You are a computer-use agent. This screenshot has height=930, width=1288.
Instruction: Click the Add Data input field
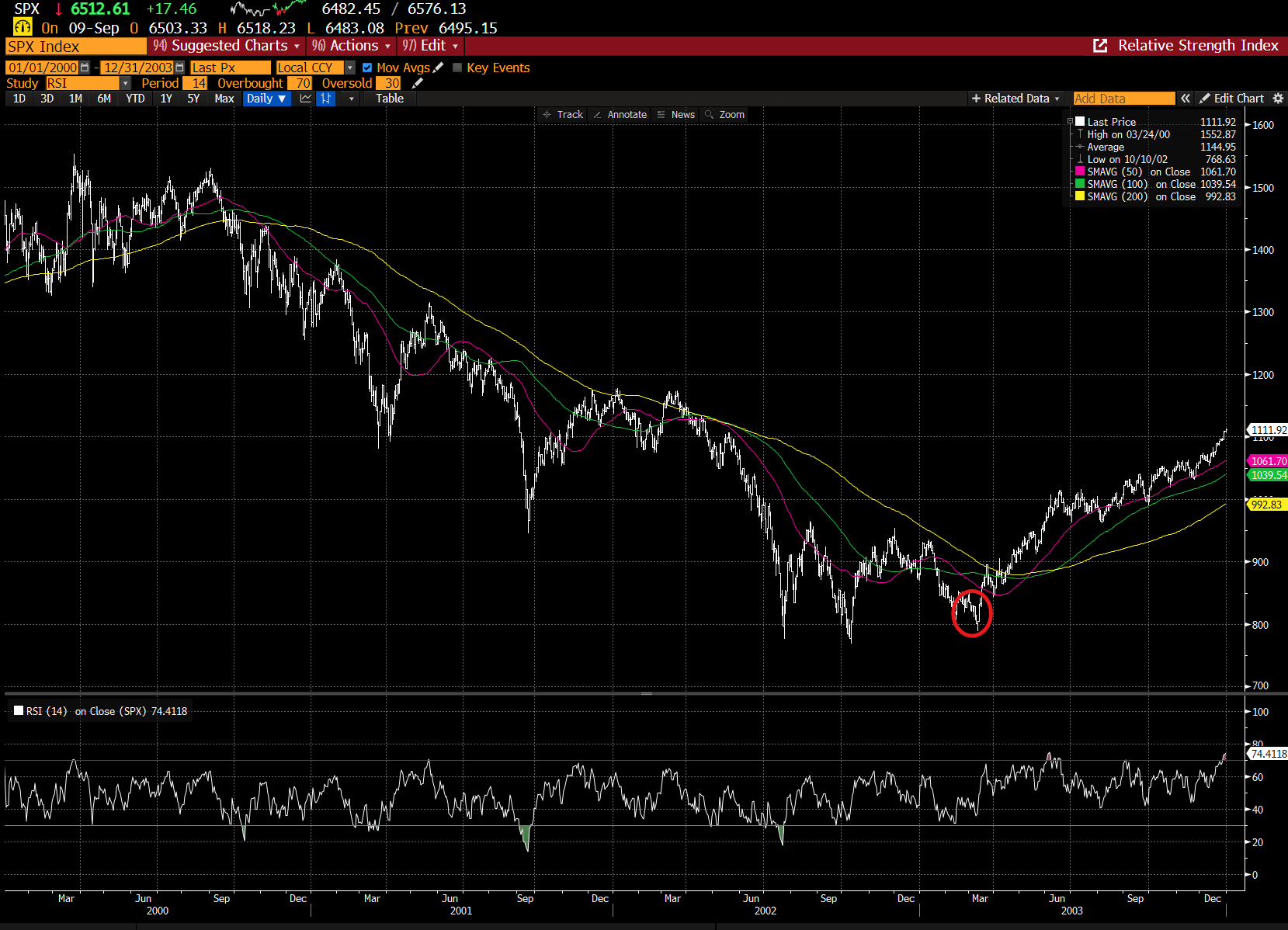click(1123, 99)
